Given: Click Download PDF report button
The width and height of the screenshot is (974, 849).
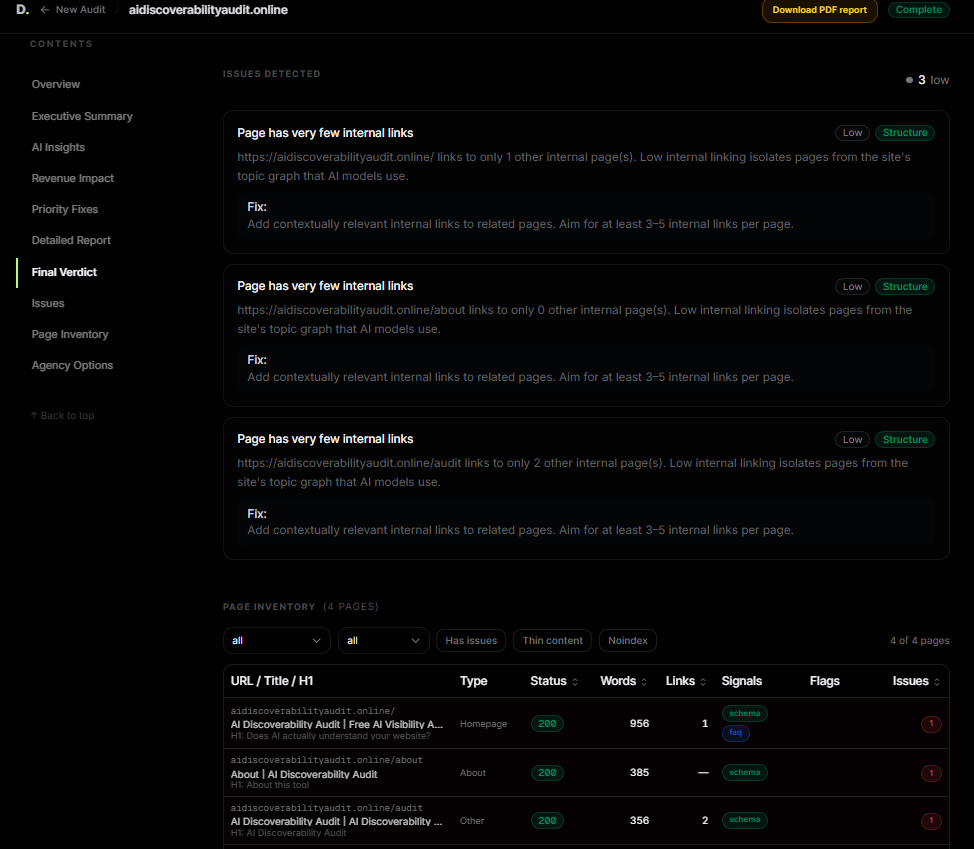Looking at the screenshot, I should (x=819, y=10).
